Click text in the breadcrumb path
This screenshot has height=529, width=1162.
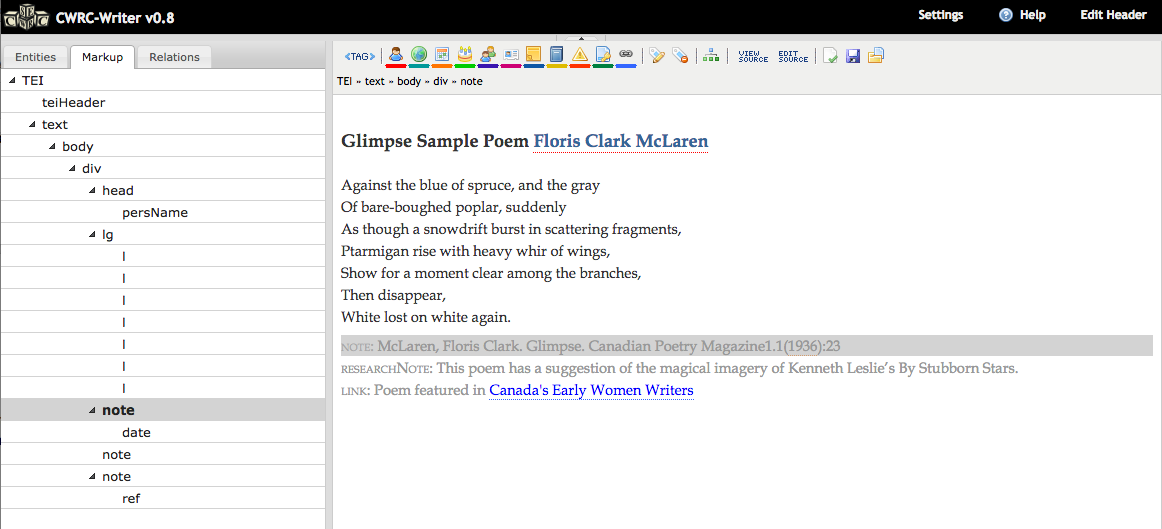pyautogui.click(x=374, y=81)
